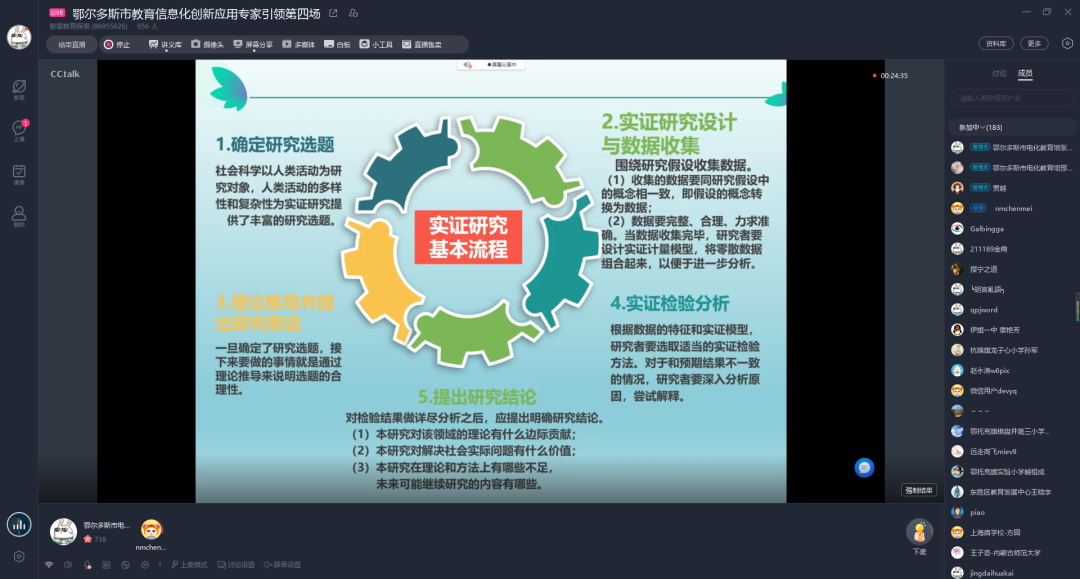The width and height of the screenshot is (1080, 579).
Task: Click the blue chat bubble floating button
Action: point(864,467)
